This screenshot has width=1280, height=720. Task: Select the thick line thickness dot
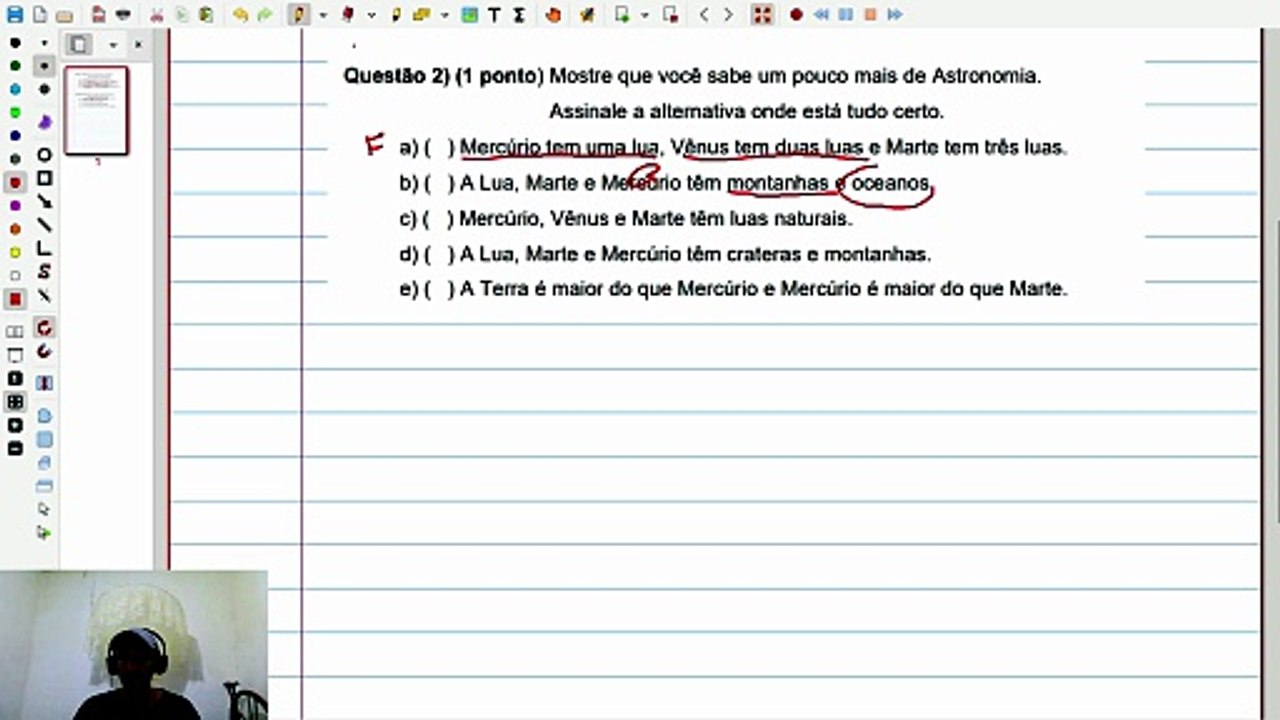[x=44, y=89]
